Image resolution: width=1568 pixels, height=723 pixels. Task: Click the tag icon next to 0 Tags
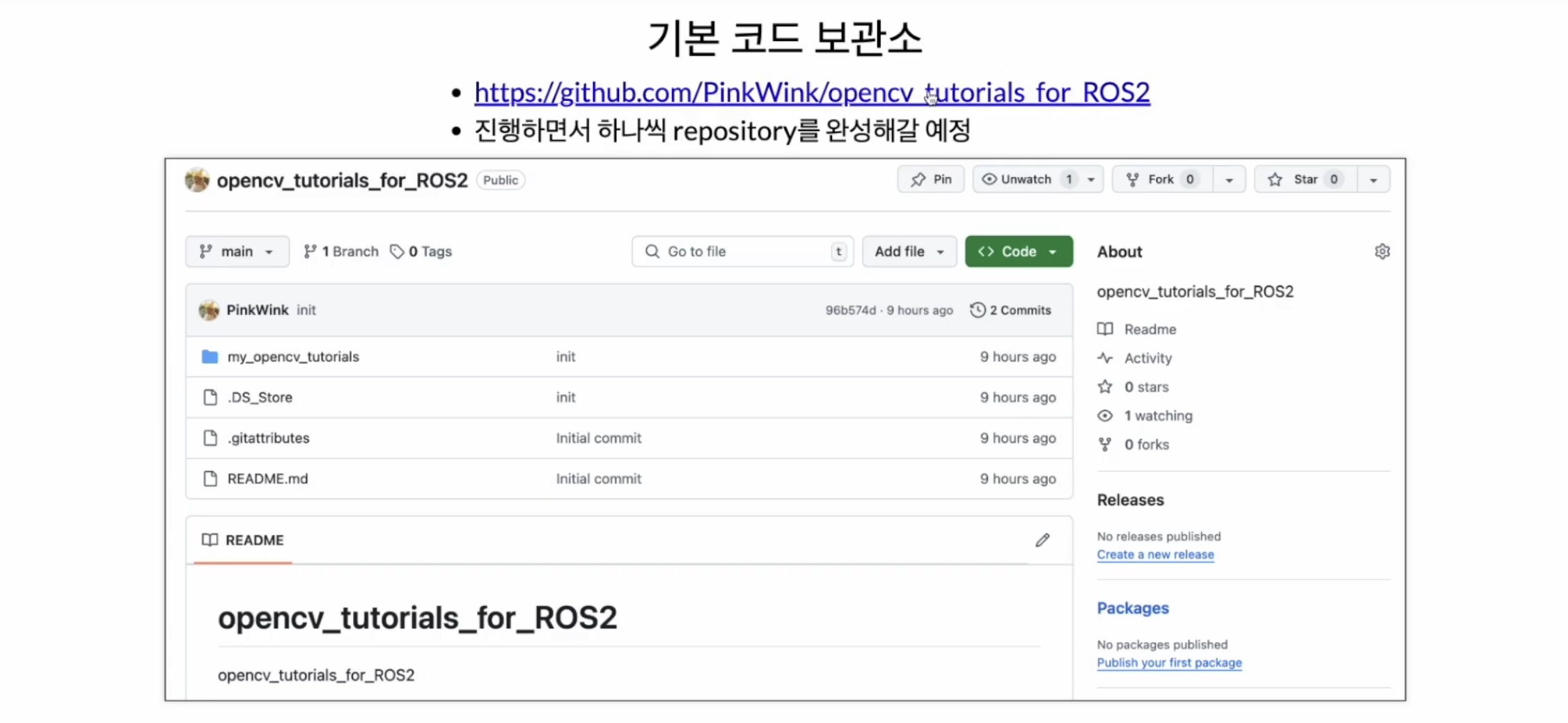(397, 251)
